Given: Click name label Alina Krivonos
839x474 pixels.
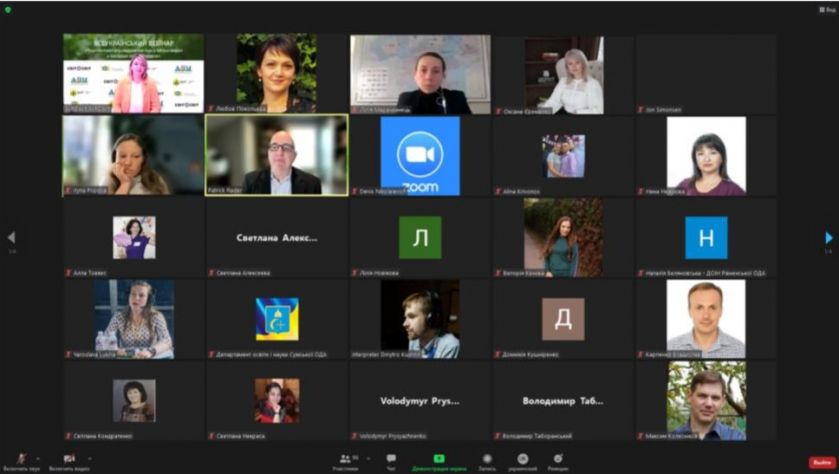Looking at the screenshot, I should (521, 192).
